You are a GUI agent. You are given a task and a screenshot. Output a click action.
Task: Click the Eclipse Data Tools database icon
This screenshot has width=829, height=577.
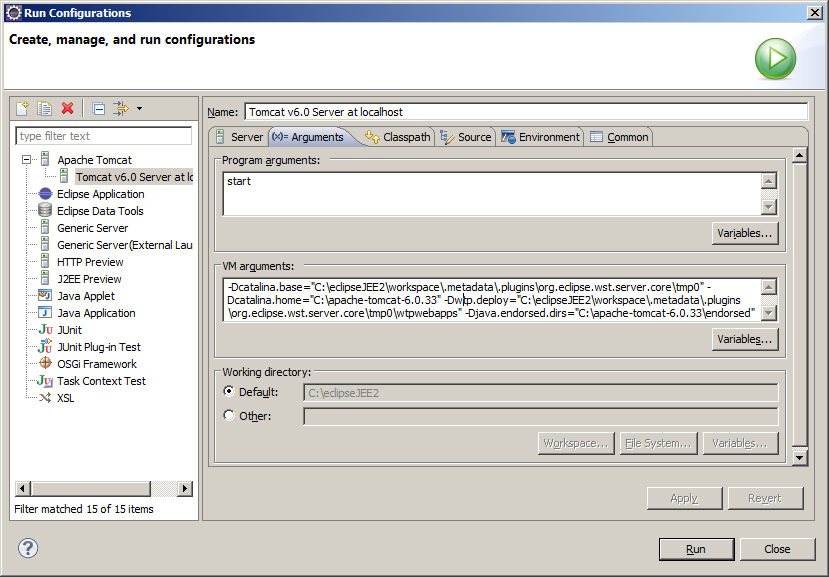[45, 210]
